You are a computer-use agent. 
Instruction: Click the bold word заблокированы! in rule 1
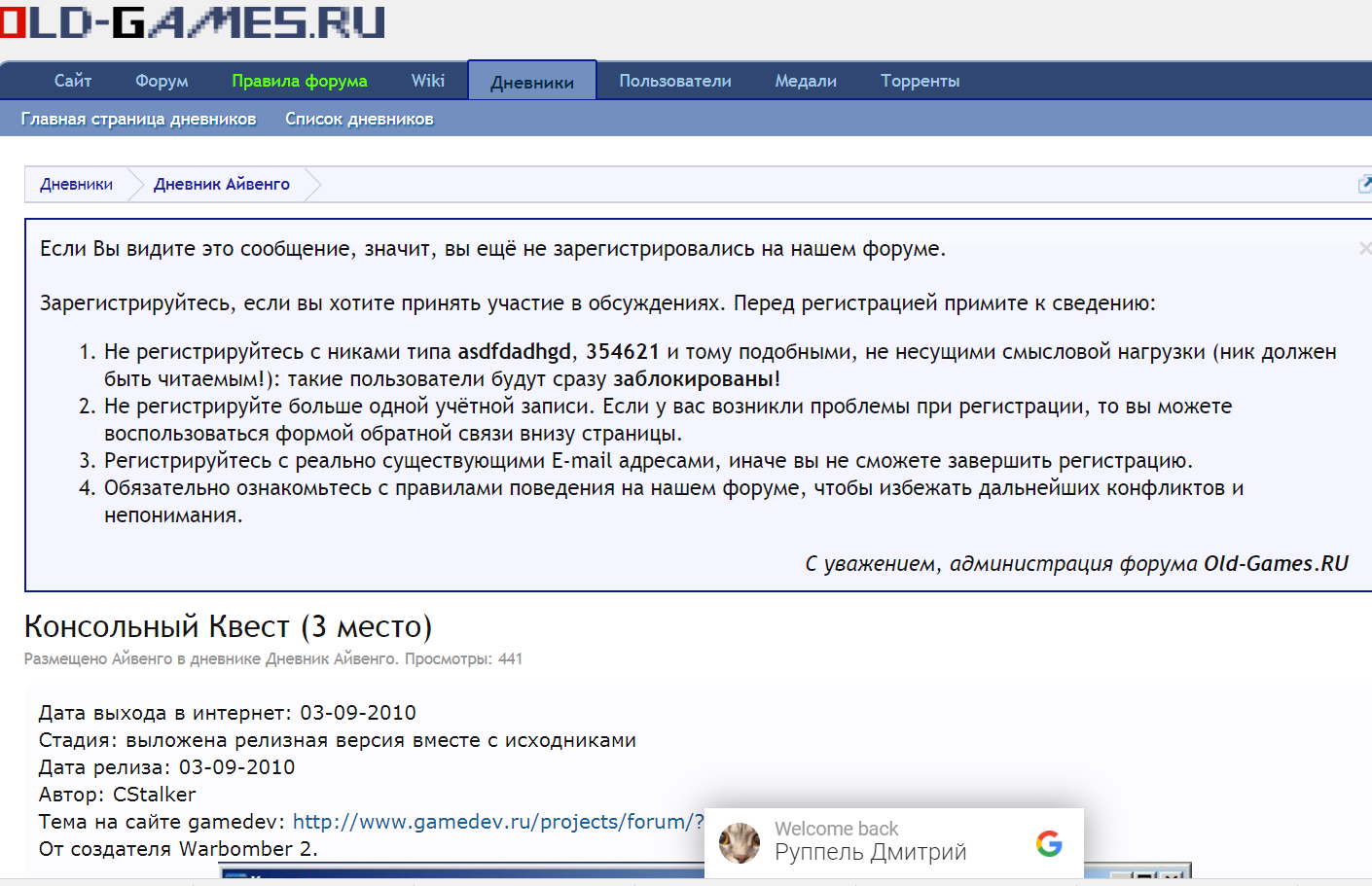[x=697, y=379]
